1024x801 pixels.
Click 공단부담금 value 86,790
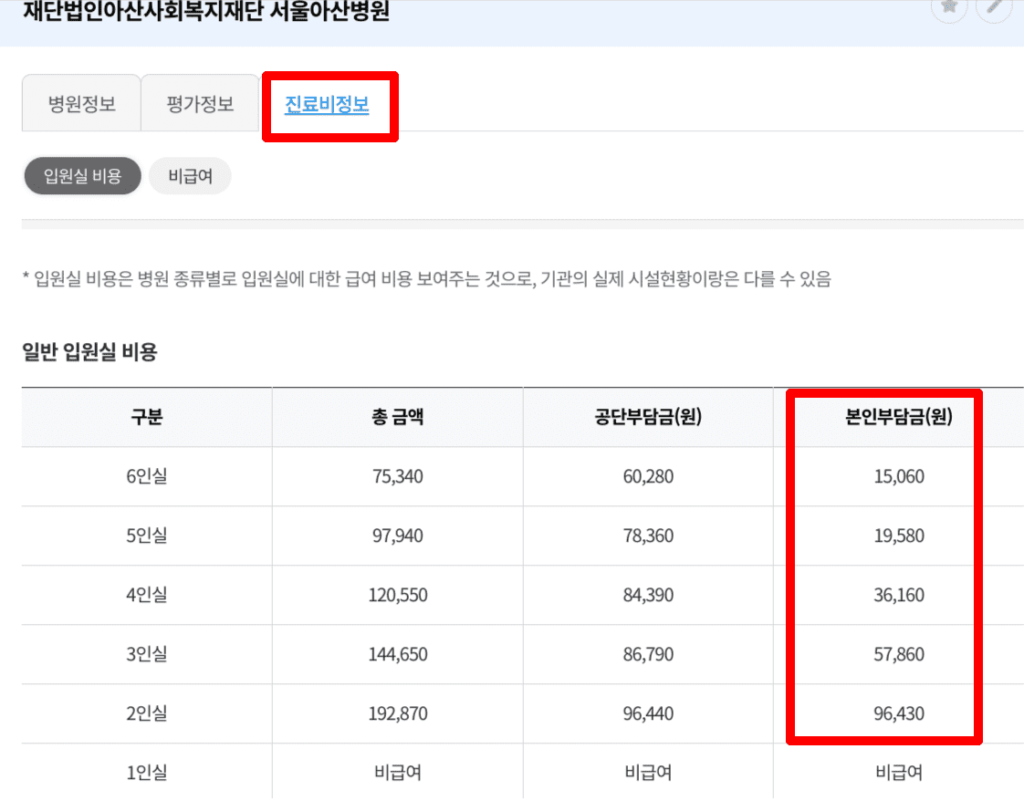point(648,655)
